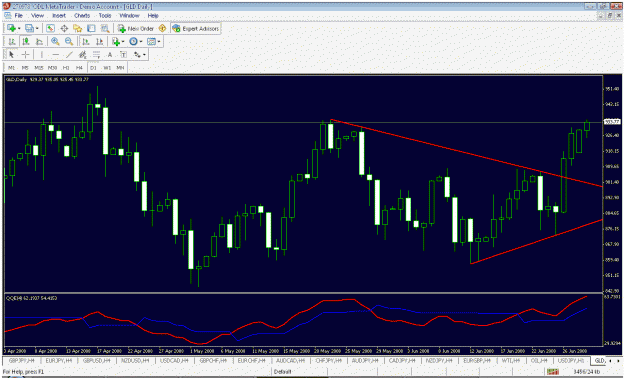Click the Templates icon
Image resolution: width=625 pixels, height=378 pixels.
pyautogui.click(x=151, y=41)
